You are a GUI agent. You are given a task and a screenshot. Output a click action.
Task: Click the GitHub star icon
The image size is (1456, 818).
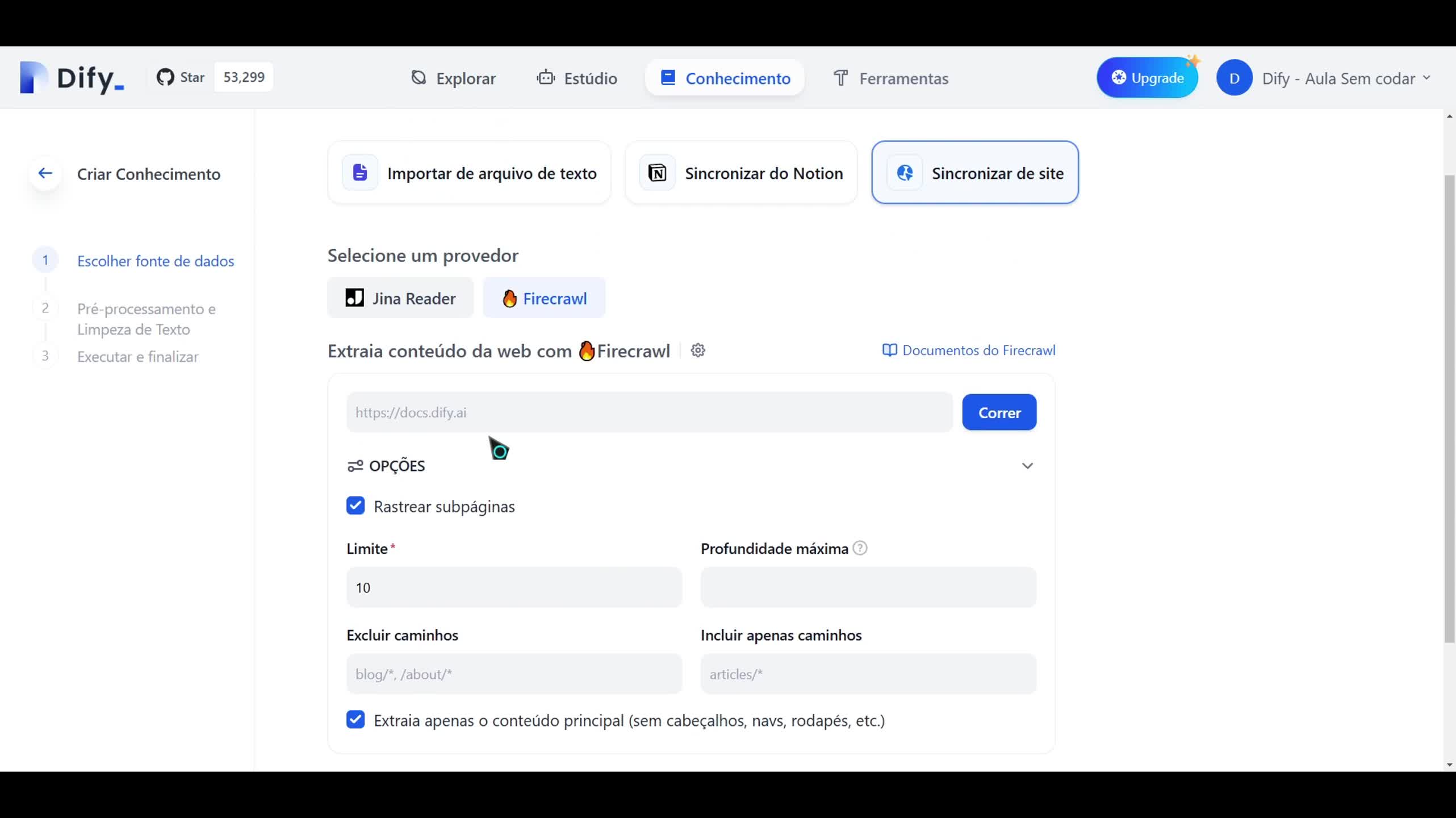165,77
